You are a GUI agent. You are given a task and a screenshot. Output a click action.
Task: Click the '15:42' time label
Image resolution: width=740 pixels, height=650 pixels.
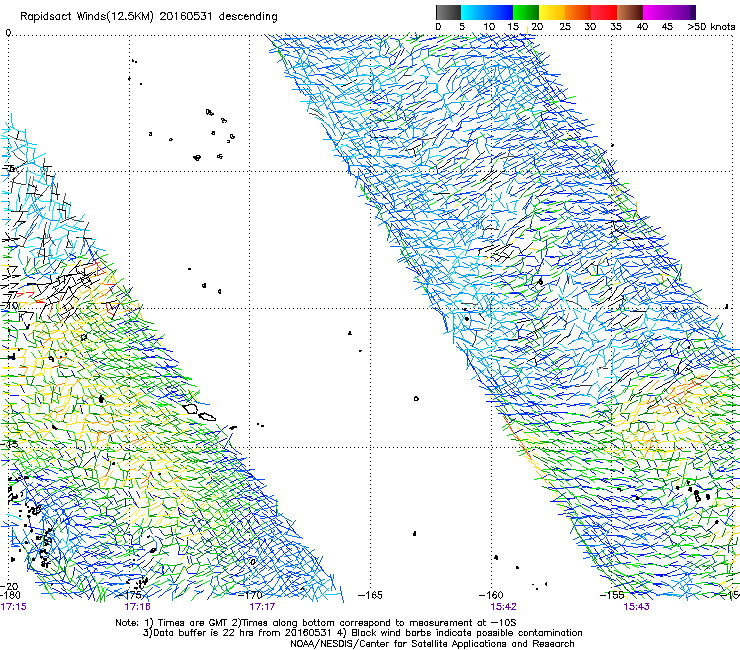(x=504, y=606)
